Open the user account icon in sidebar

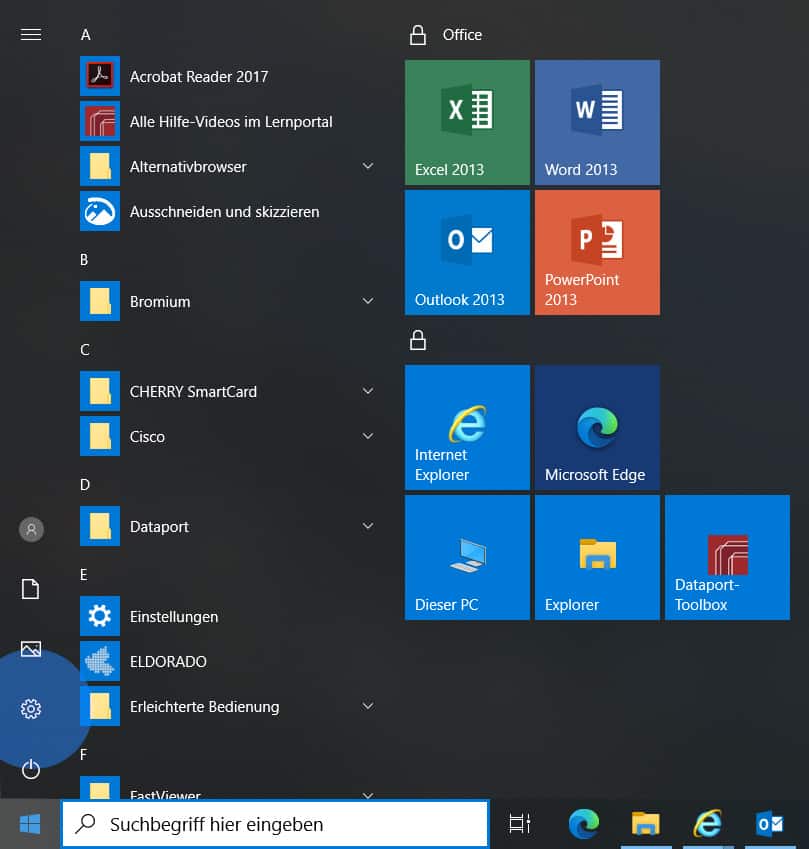[31, 530]
